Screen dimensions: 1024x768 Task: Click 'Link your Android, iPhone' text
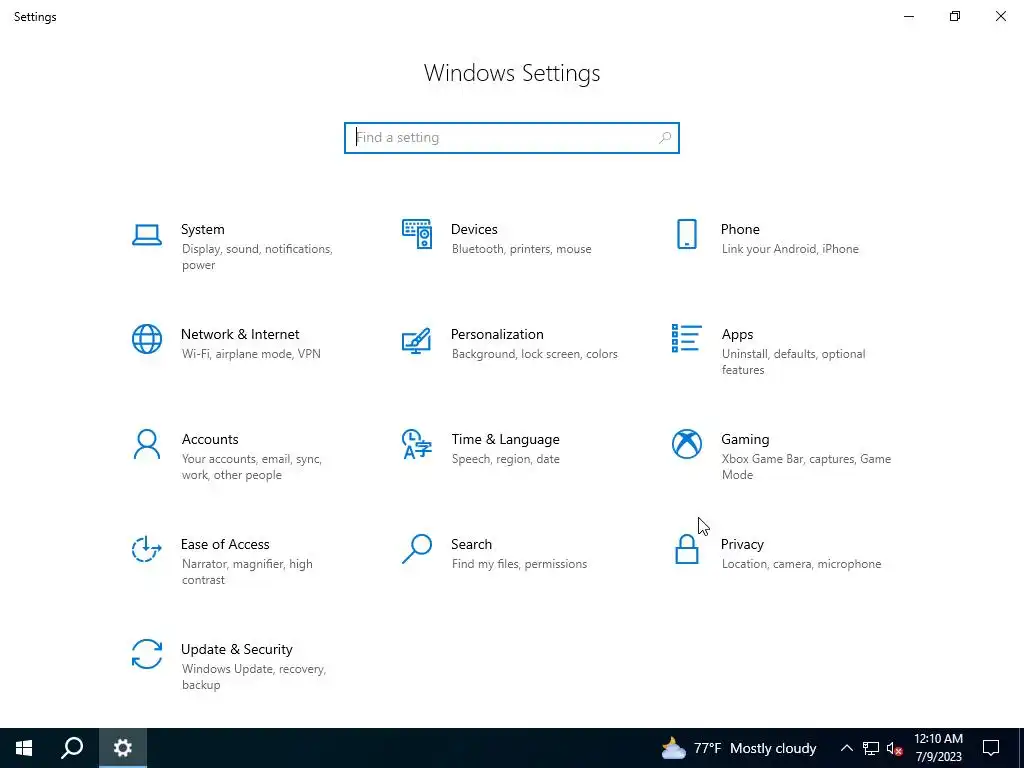click(790, 249)
